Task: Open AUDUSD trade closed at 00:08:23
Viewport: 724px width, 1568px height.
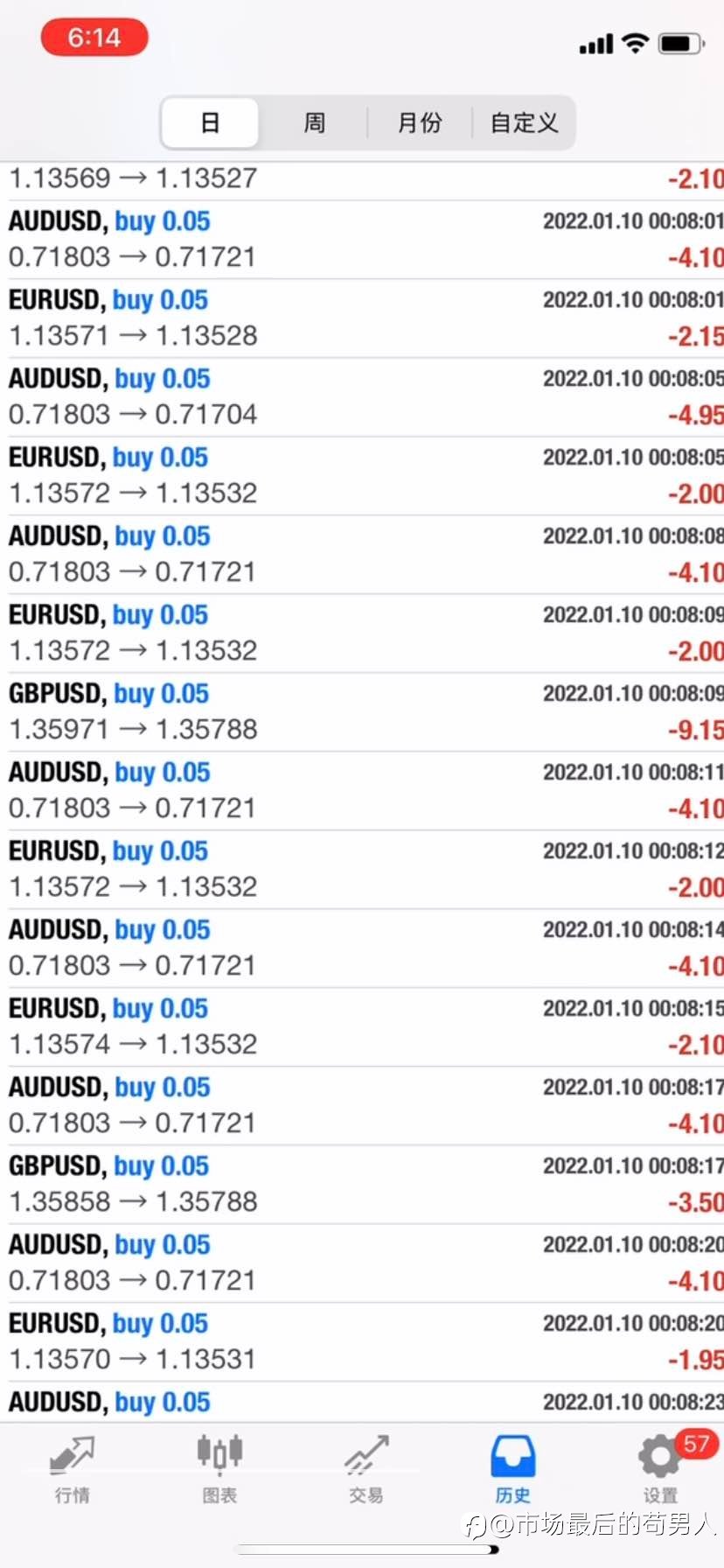Action: [362, 1403]
